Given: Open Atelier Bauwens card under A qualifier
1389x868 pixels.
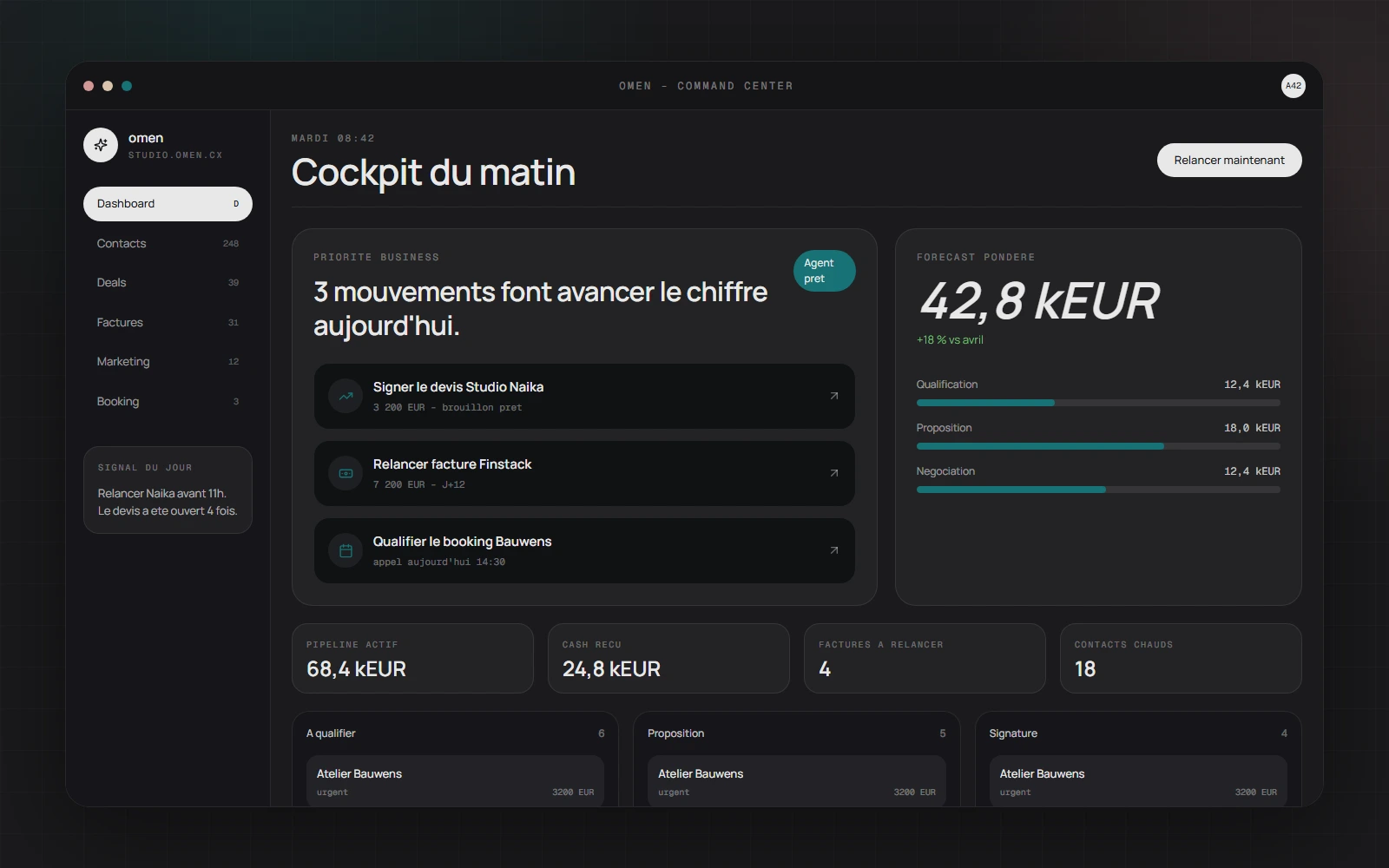Looking at the screenshot, I should (455, 780).
